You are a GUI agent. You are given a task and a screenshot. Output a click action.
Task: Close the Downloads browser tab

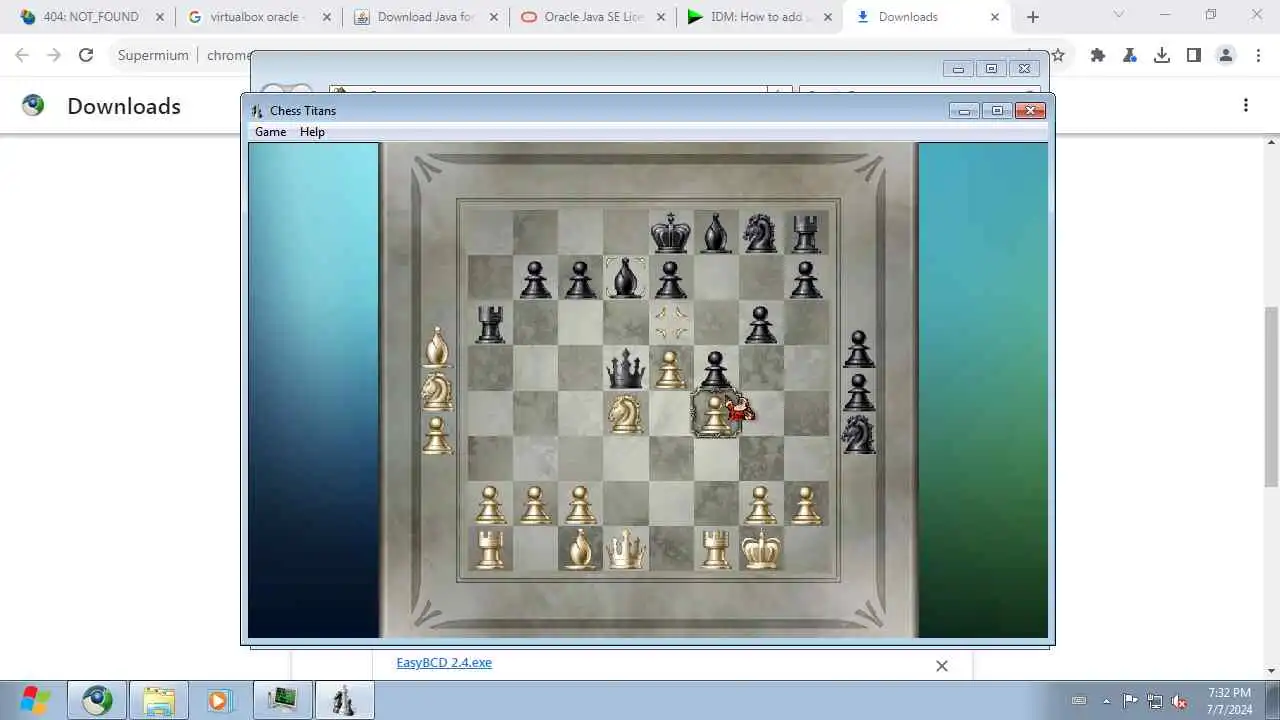click(x=994, y=17)
